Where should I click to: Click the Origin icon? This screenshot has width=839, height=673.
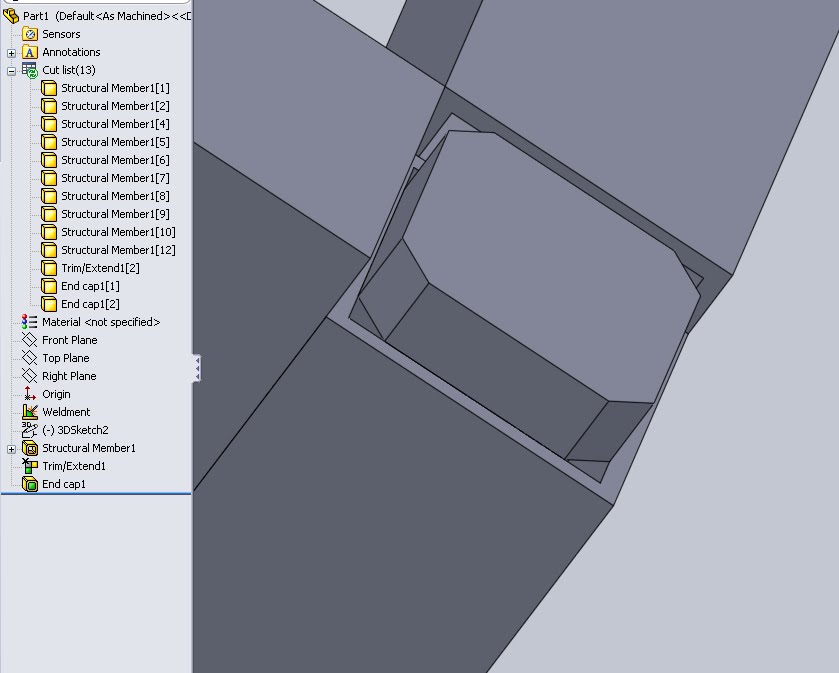pyautogui.click(x=29, y=394)
